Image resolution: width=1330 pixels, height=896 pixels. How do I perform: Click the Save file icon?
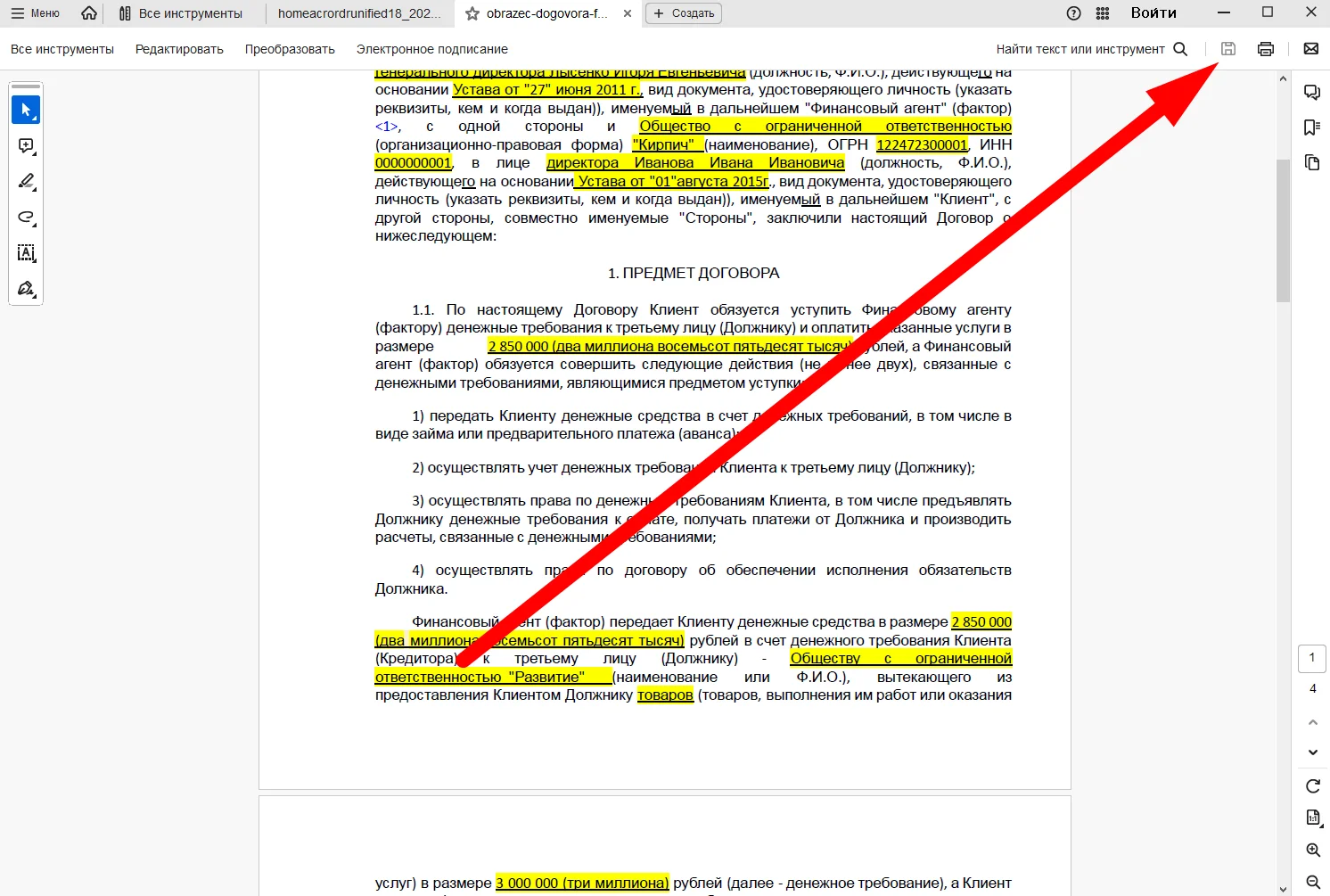tap(1227, 49)
